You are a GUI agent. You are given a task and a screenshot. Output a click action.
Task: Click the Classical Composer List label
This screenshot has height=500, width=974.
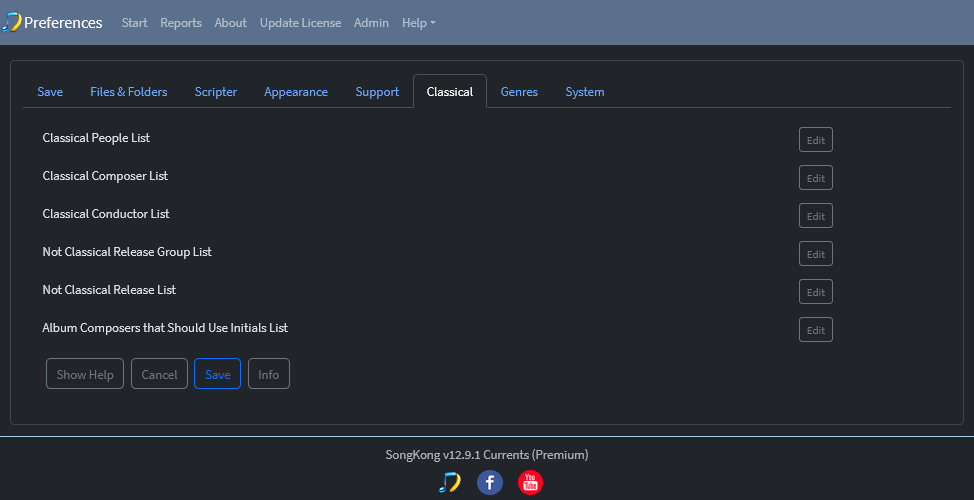point(105,176)
